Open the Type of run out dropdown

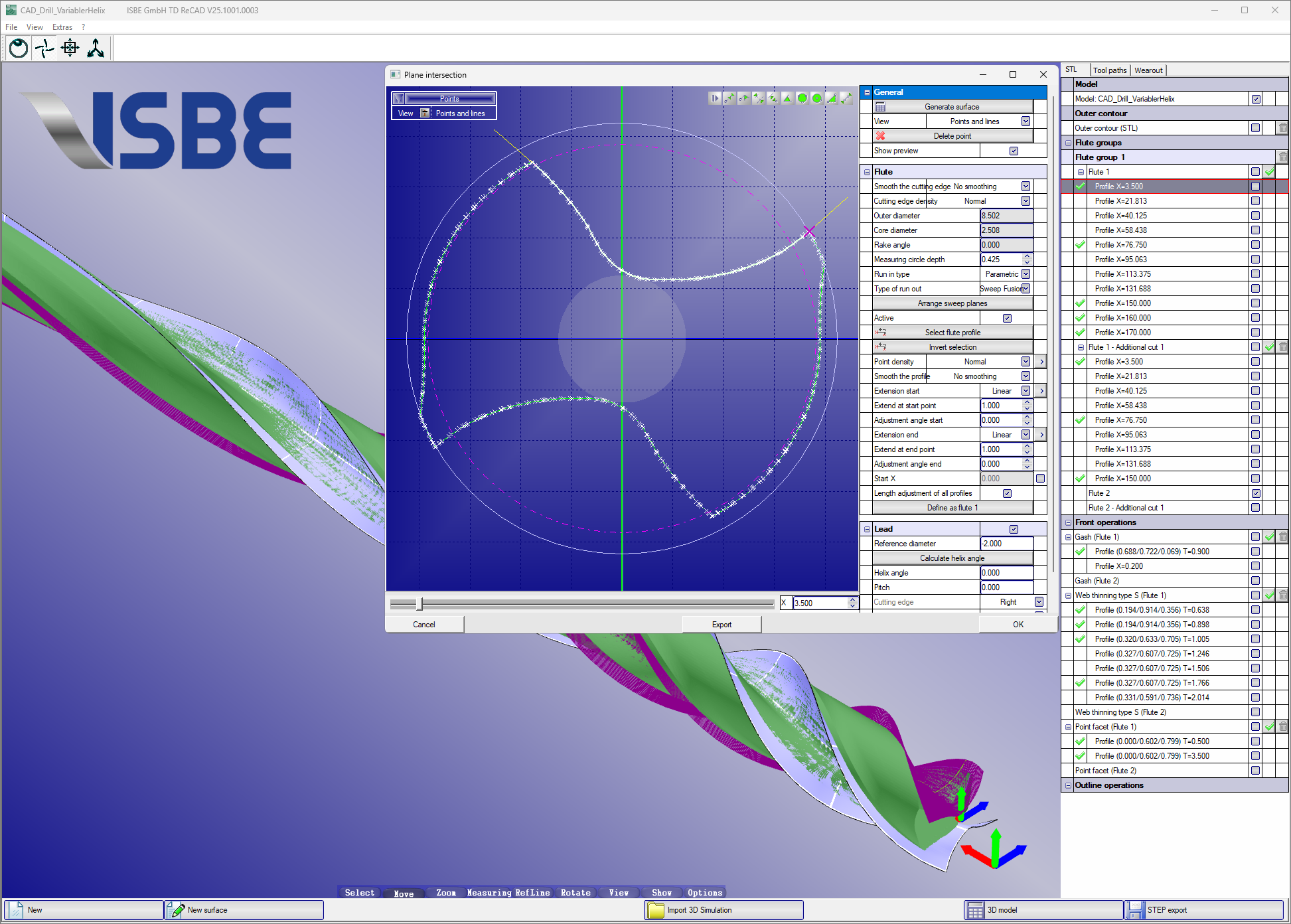coord(1025,289)
